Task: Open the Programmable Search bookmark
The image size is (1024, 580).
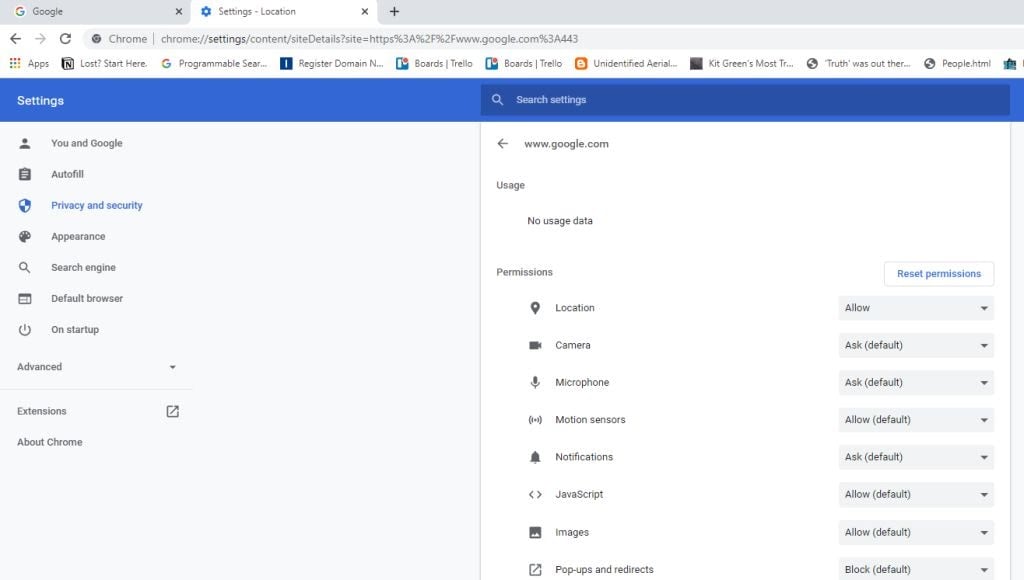Action: 214,63
